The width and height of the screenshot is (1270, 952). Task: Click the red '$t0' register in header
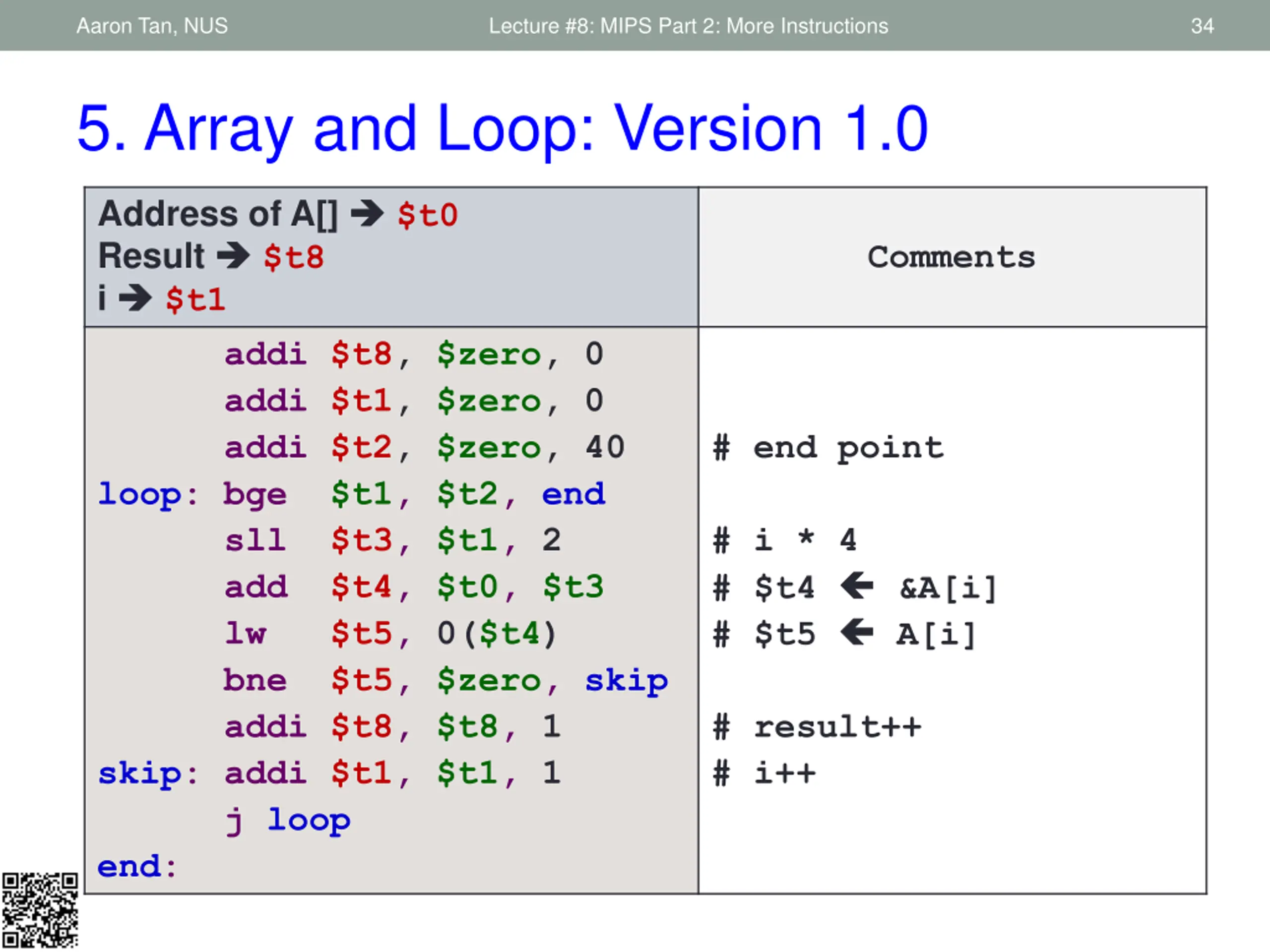pyautogui.click(x=427, y=215)
